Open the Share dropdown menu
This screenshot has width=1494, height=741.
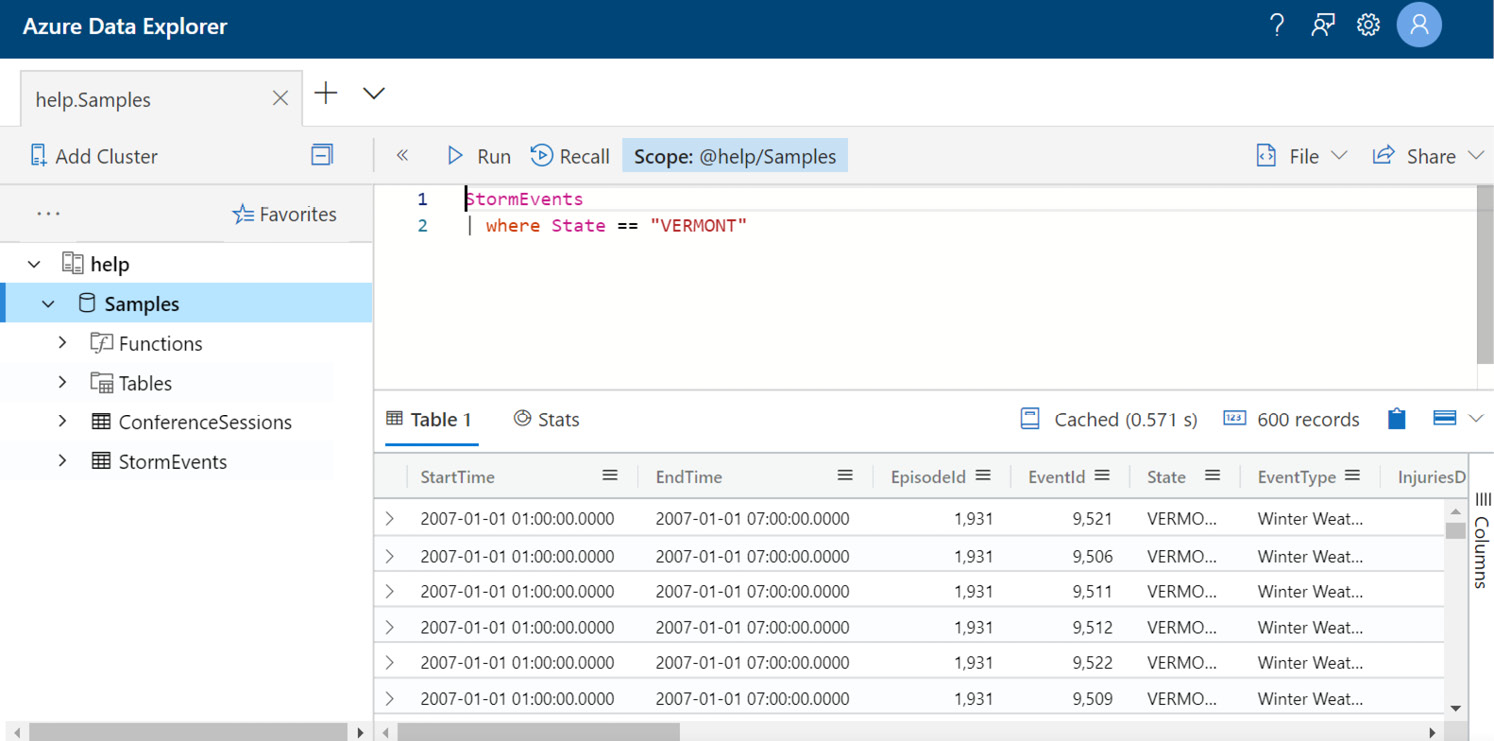pyautogui.click(x=1428, y=156)
